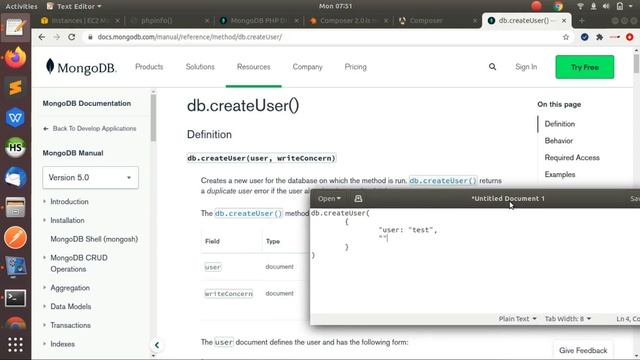The image size is (640, 360).
Task: Click Back To Develop Applications link
Action: point(89,129)
